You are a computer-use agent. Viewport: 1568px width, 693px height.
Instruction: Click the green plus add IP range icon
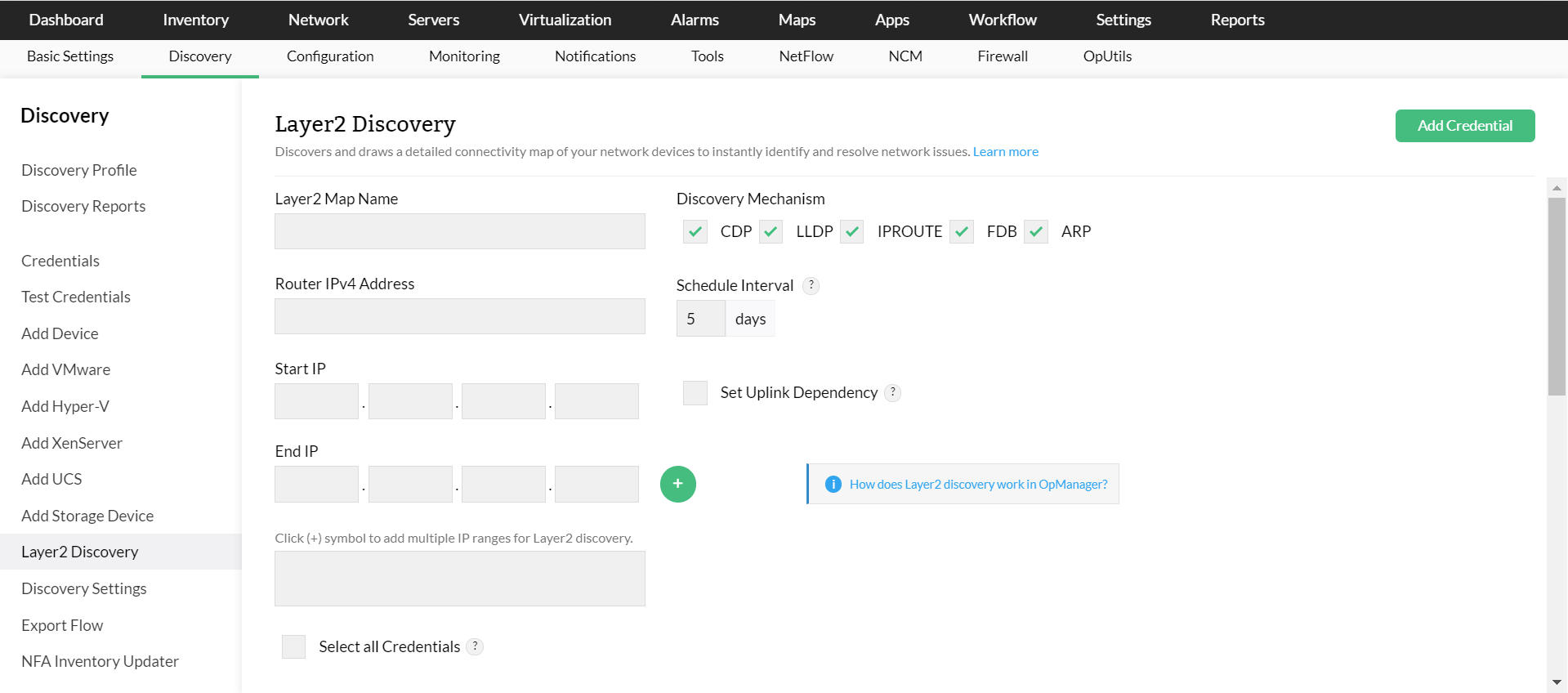coord(677,485)
